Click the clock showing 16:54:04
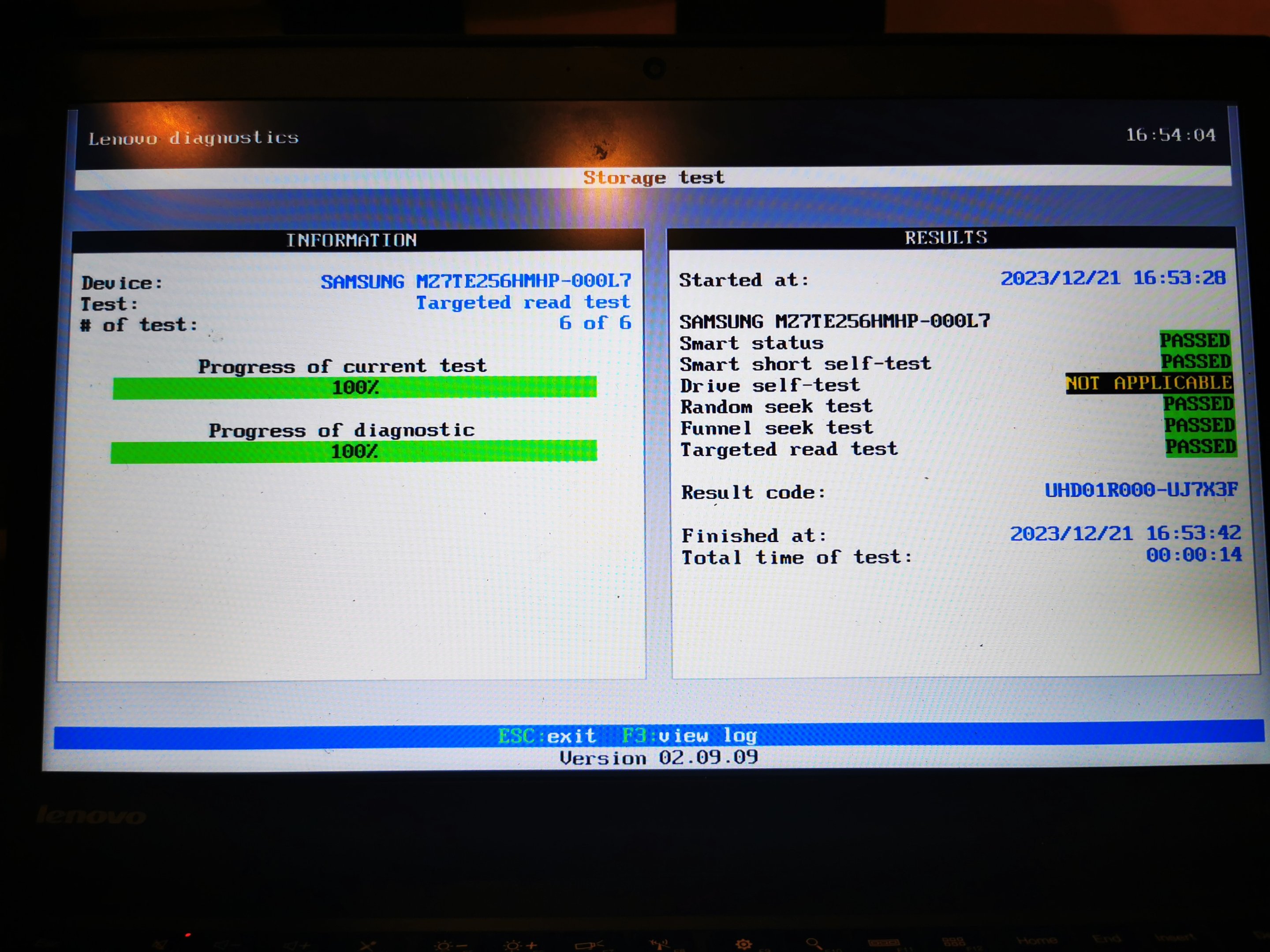 1171,135
